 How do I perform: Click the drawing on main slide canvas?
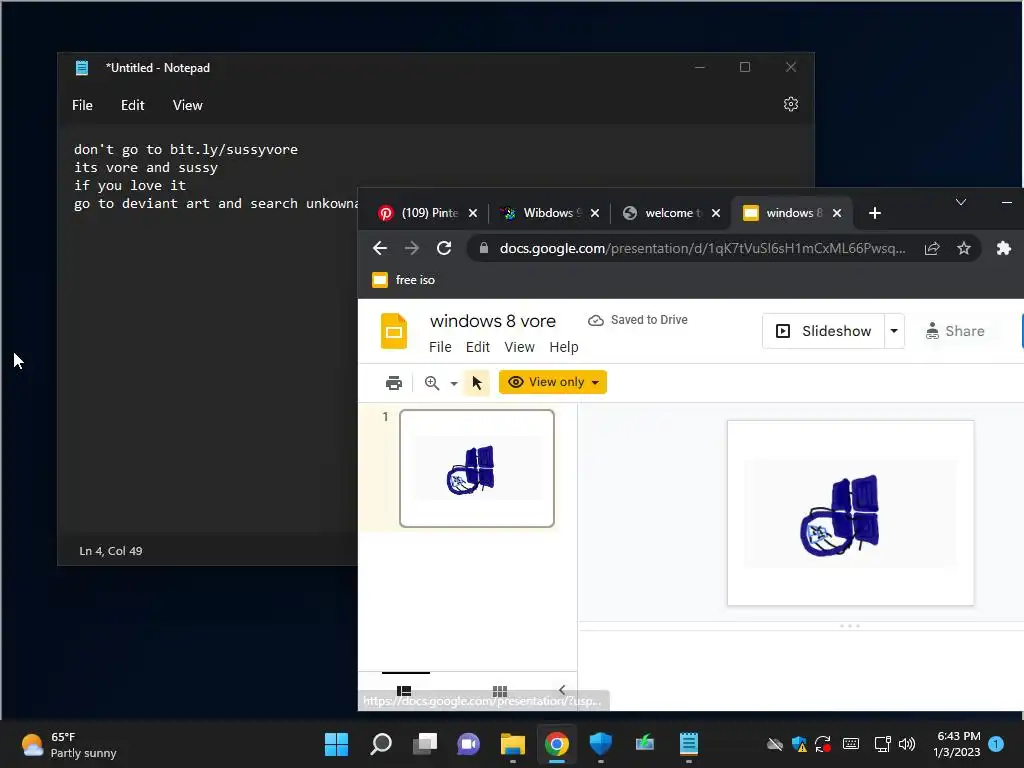(x=840, y=515)
